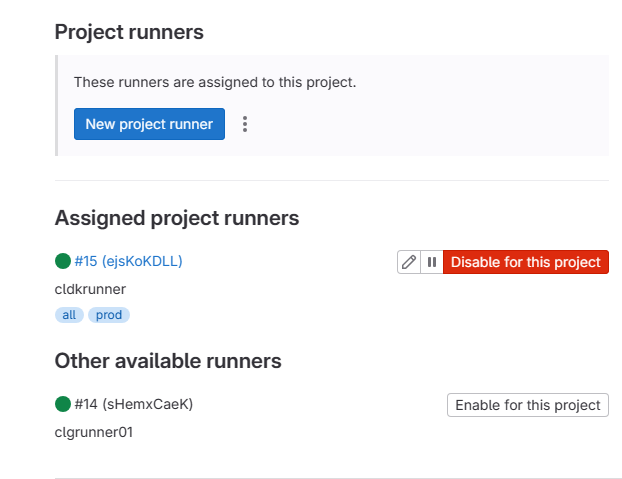Click the Assigned project runners heading
The width and height of the screenshot is (622, 479).
[x=177, y=218]
